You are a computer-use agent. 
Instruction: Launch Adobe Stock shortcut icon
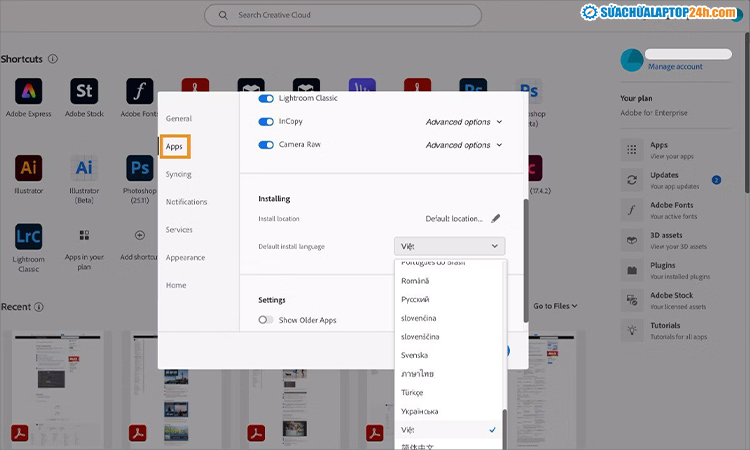point(84,93)
